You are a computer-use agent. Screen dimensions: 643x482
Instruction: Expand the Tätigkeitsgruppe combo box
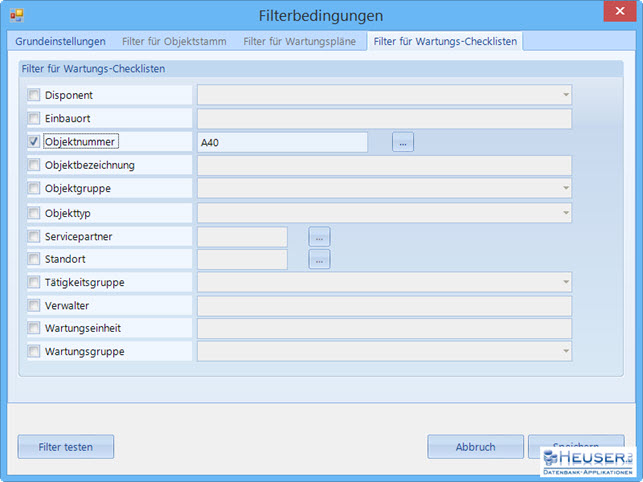(565, 283)
